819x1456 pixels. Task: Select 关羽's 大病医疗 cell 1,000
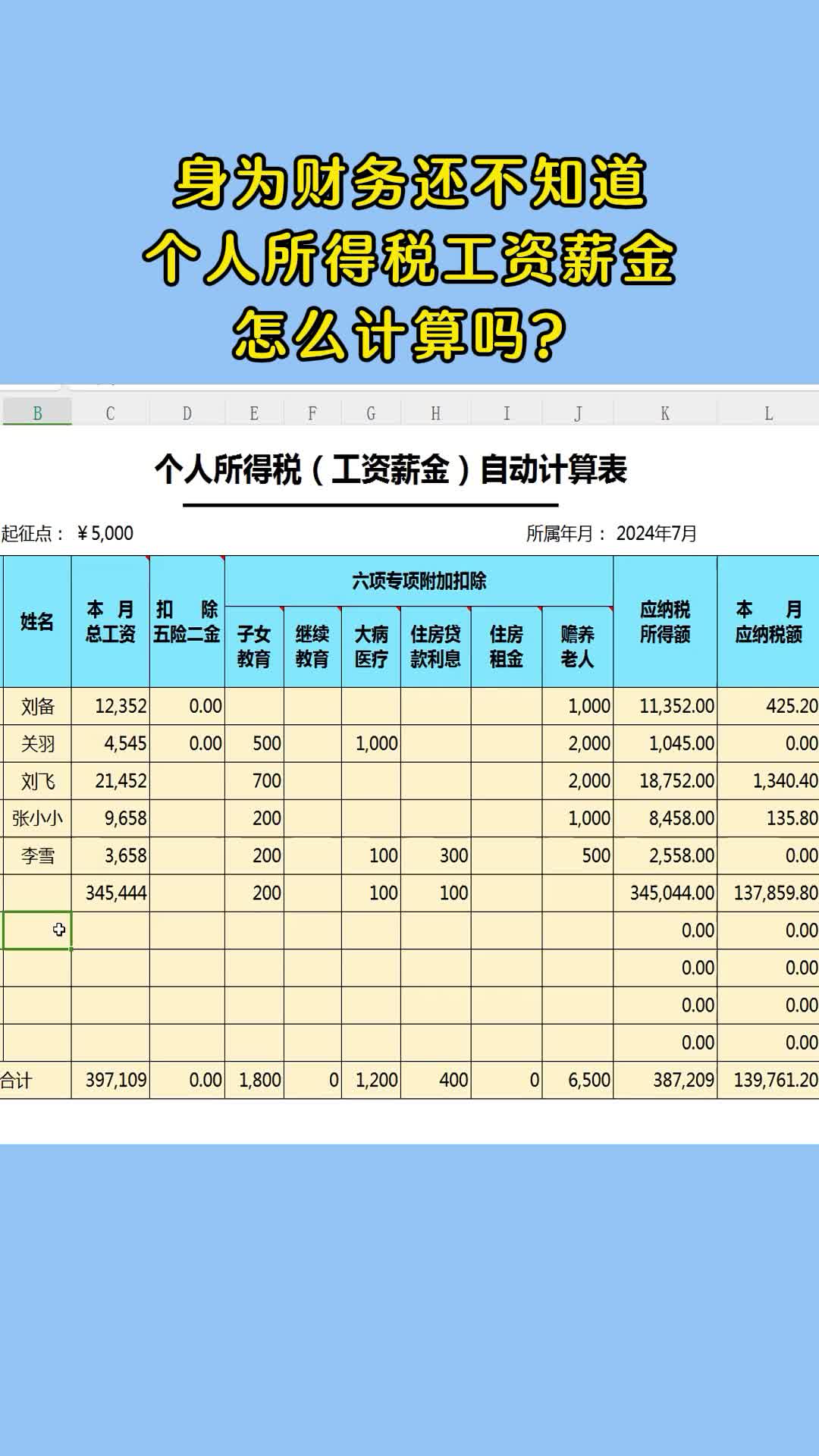pyautogui.click(x=371, y=743)
